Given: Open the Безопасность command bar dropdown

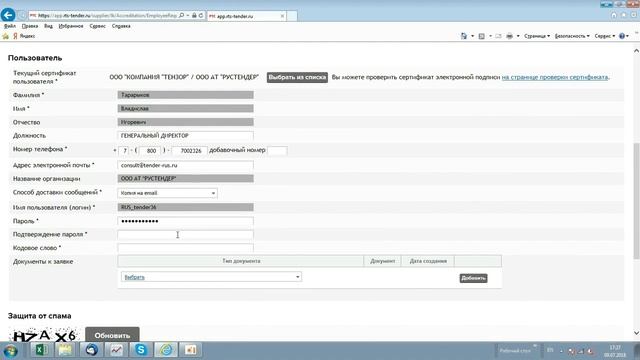Looking at the screenshot, I should pyautogui.click(x=572, y=36).
